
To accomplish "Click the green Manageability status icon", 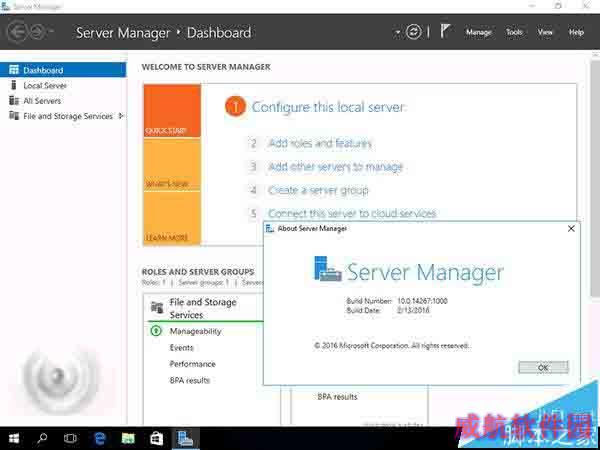I will click(156, 331).
